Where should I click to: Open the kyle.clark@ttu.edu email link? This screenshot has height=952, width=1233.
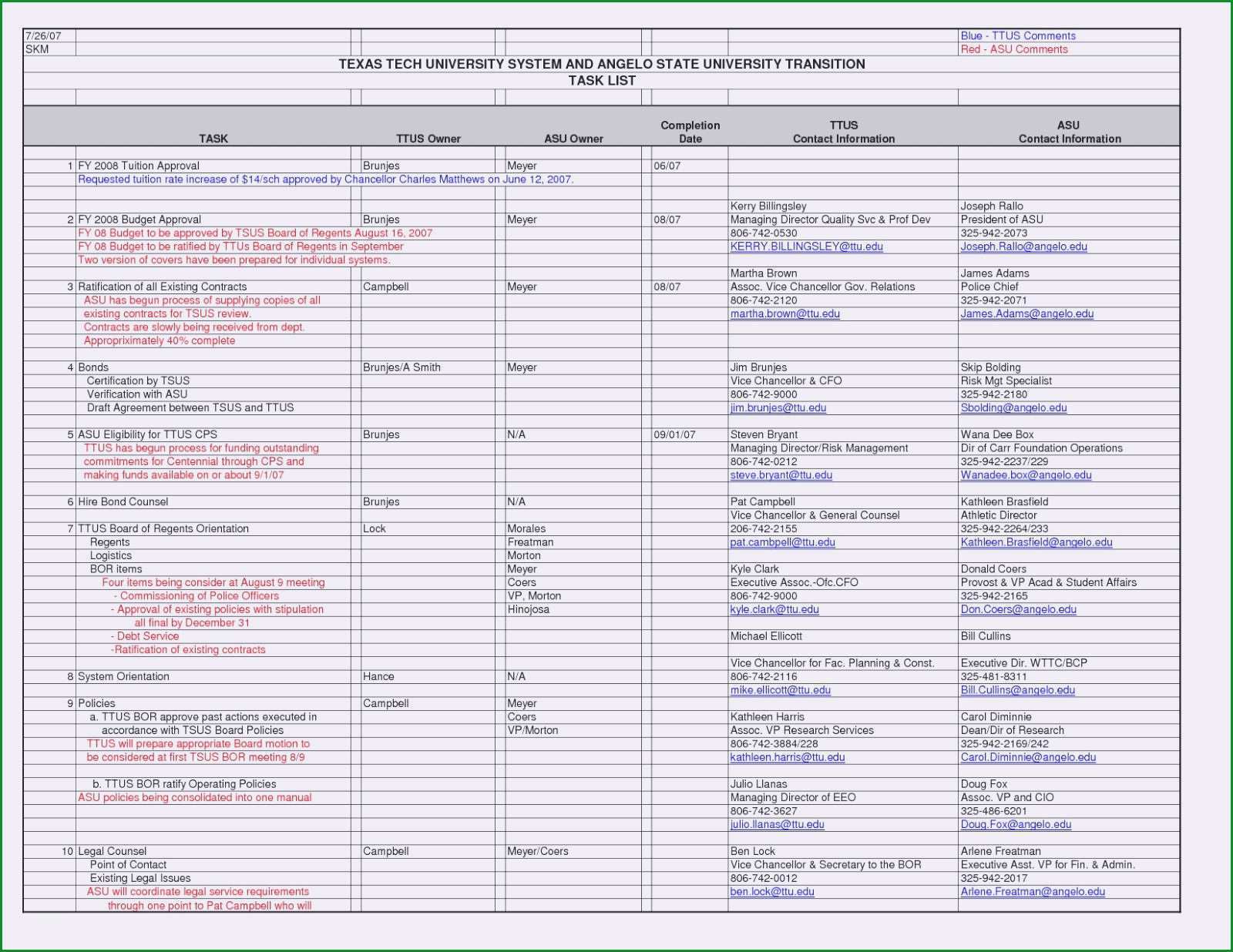point(774,609)
